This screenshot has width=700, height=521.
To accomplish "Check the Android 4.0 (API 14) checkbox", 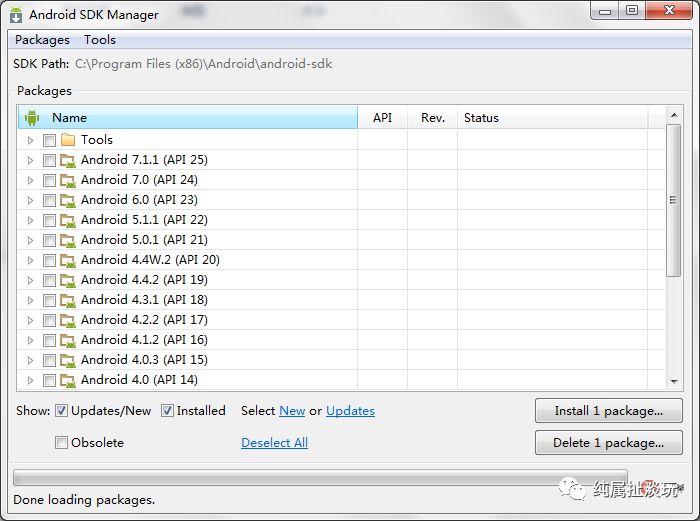I will point(49,380).
